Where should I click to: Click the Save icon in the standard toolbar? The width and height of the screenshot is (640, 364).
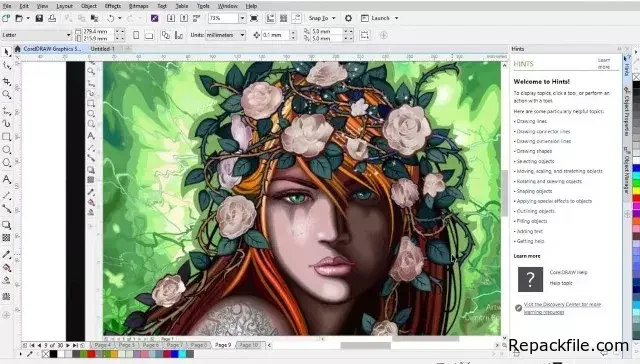pyautogui.click(x=39, y=18)
